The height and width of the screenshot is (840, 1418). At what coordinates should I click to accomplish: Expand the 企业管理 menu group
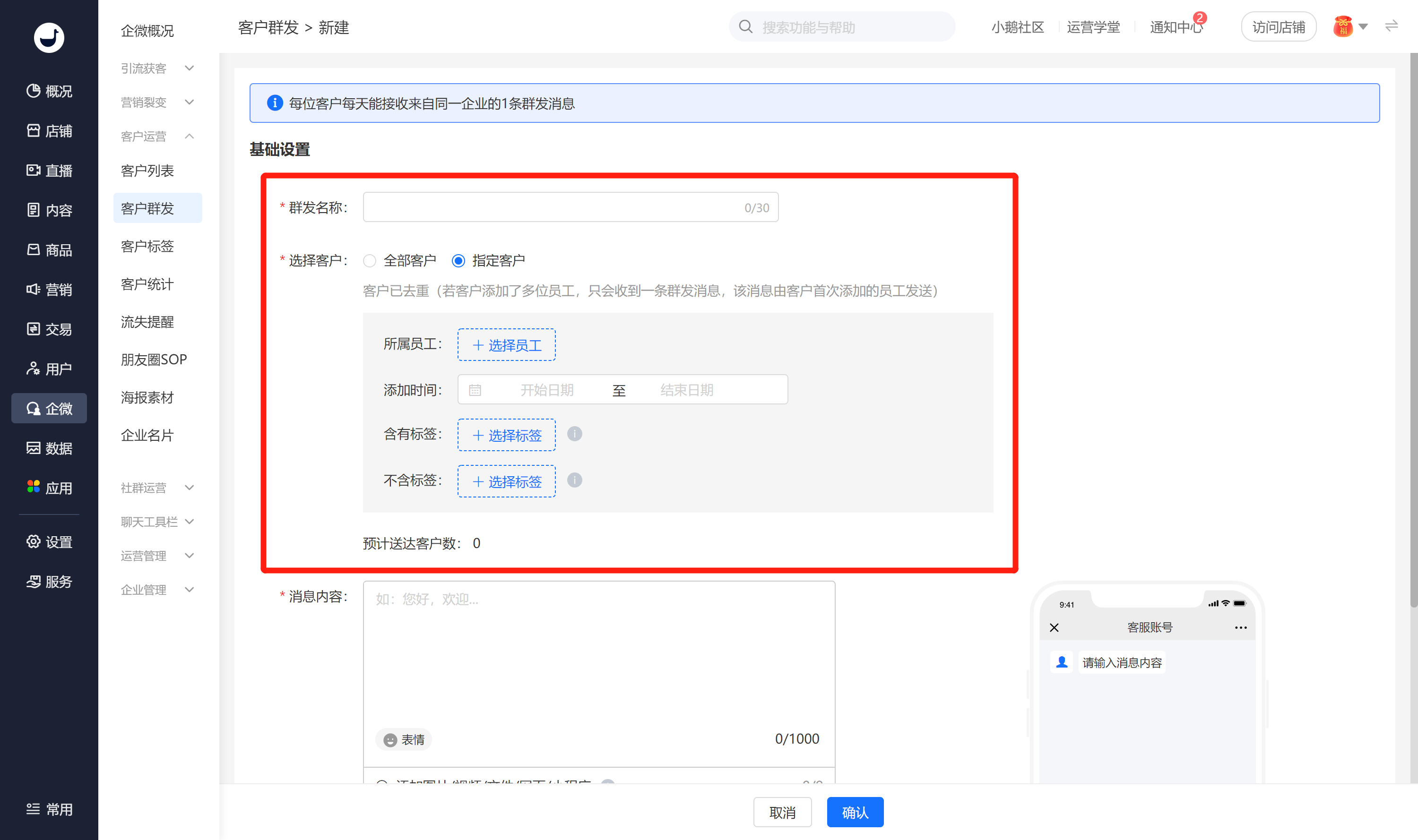pos(157,589)
